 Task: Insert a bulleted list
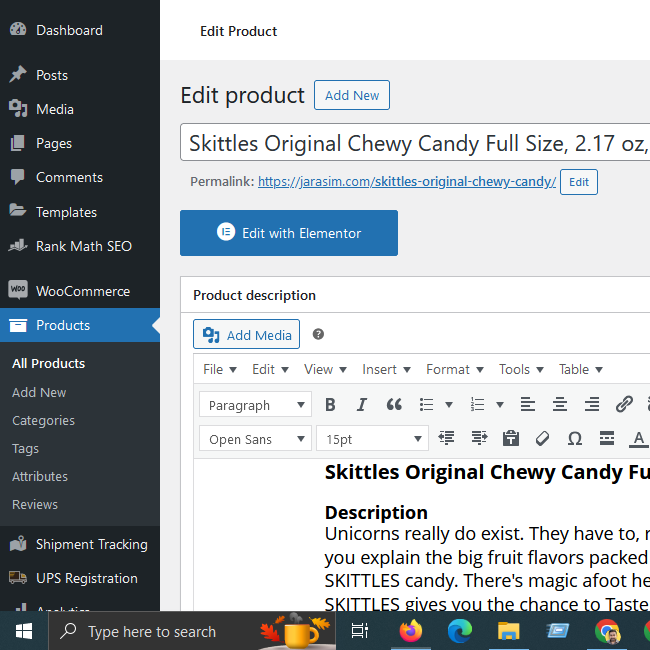[x=426, y=404]
